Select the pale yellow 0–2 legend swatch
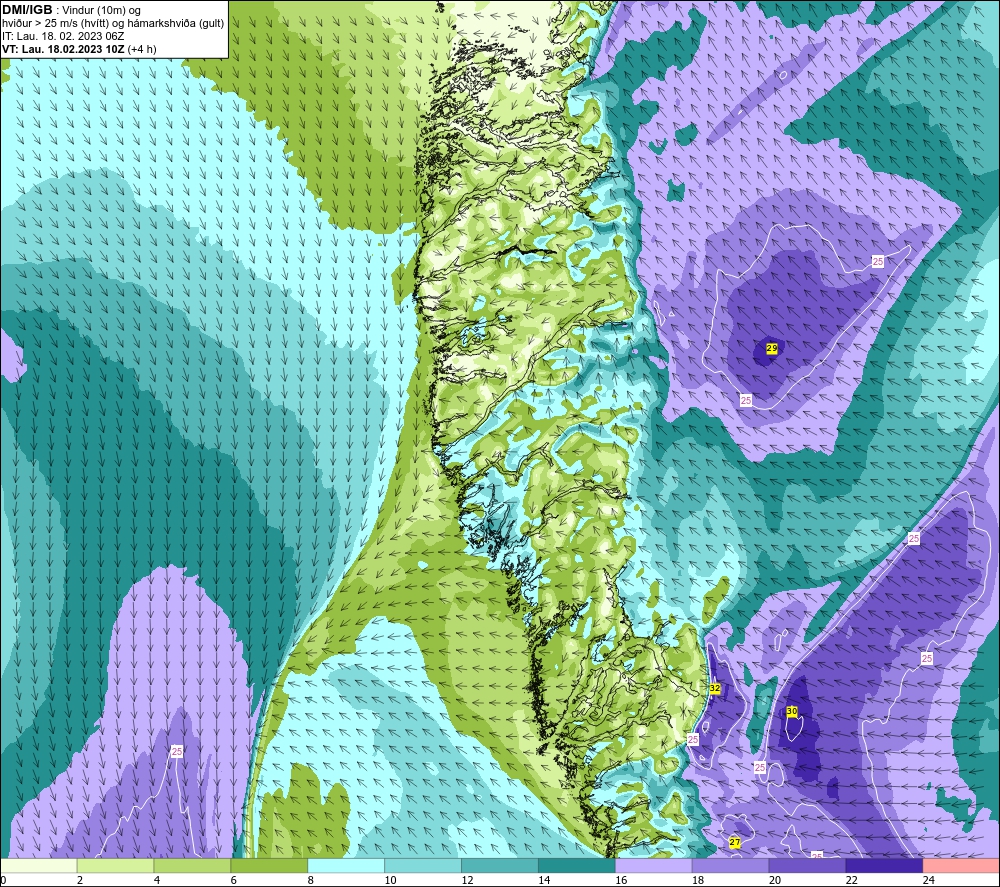The image size is (1000, 887). tap(39, 865)
